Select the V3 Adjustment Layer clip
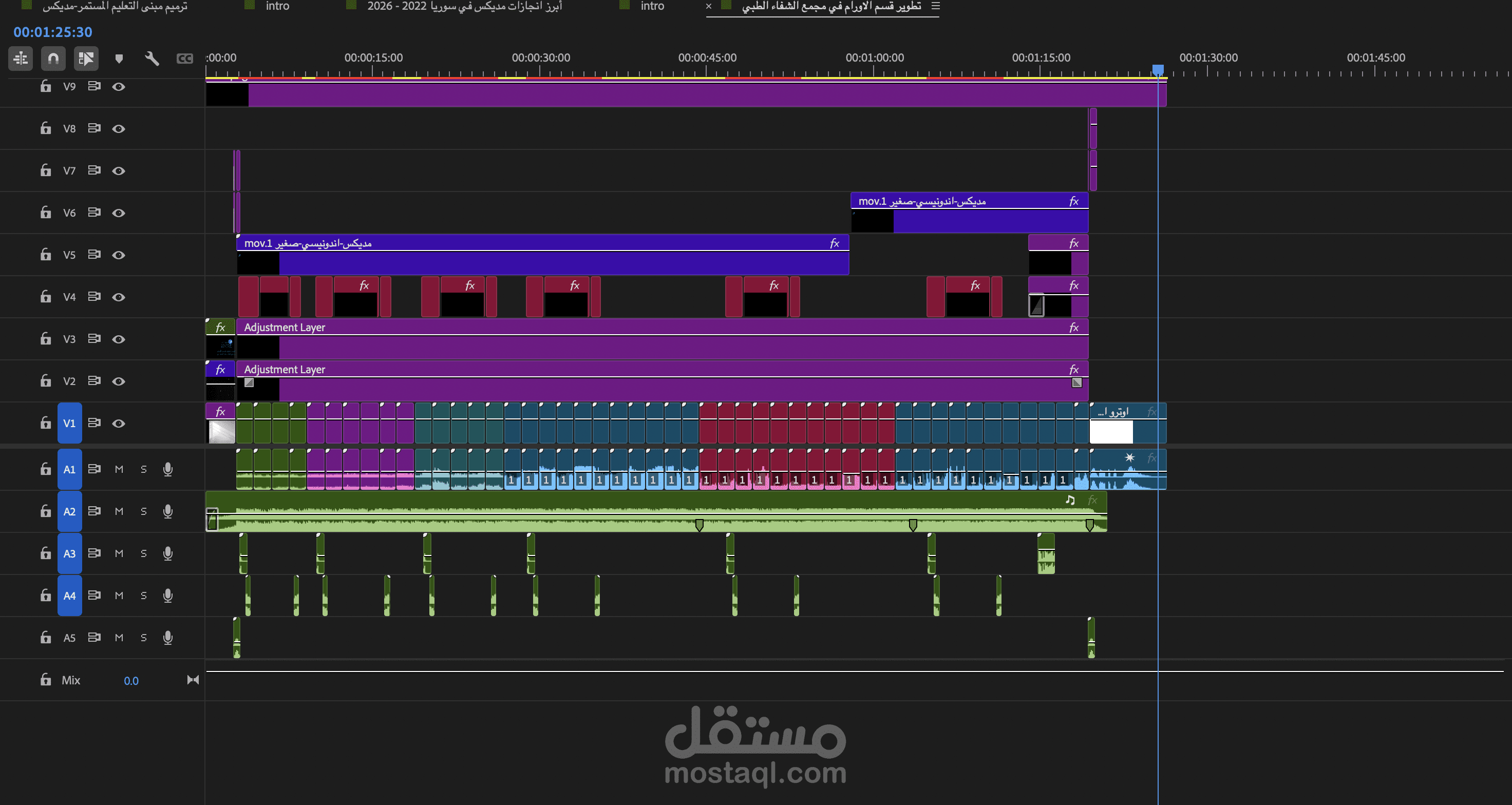This screenshot has width=1512, height=805. 662,339
